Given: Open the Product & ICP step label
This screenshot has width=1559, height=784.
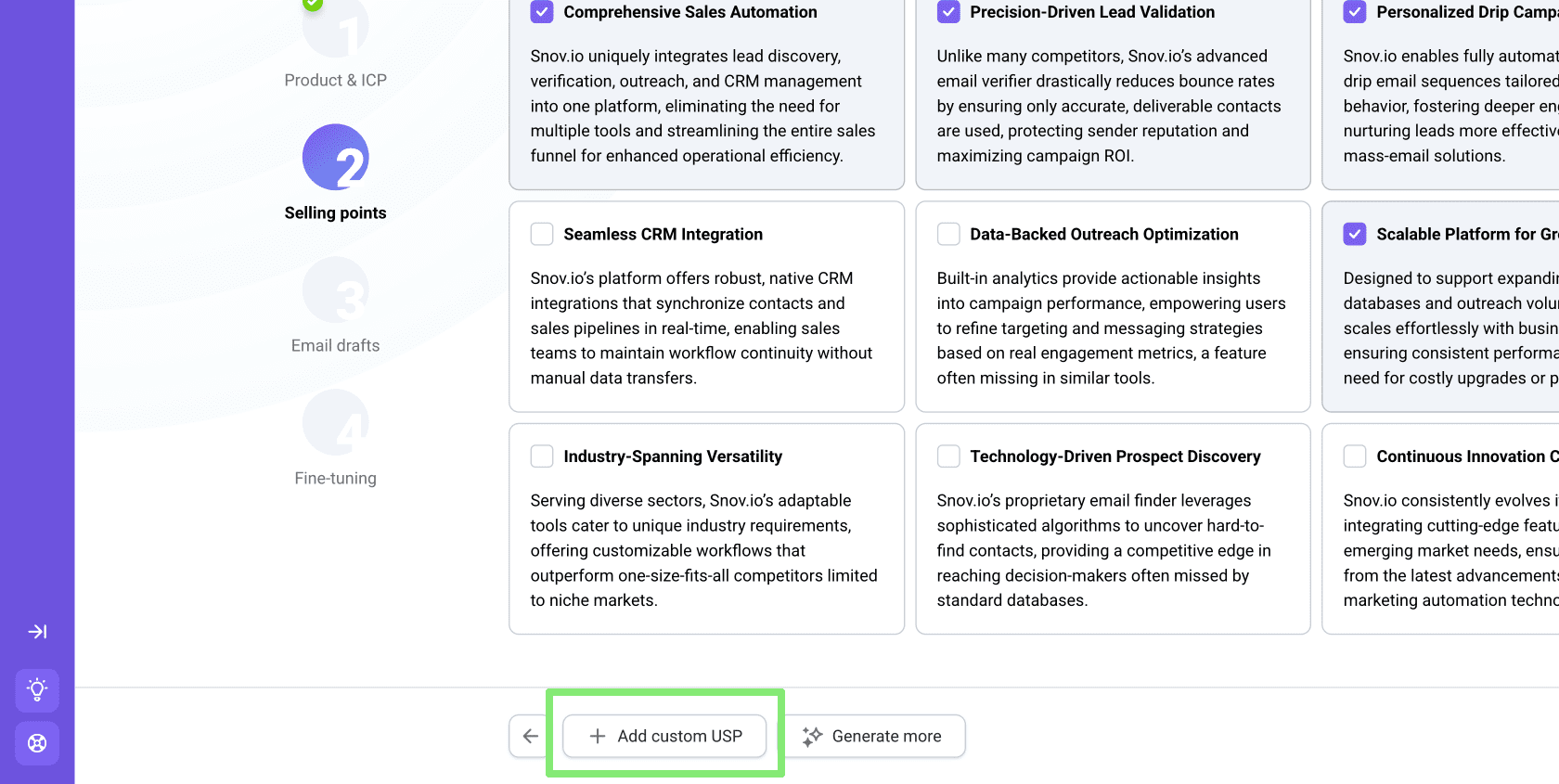Looking at the screenshot, I should [335, 81].
